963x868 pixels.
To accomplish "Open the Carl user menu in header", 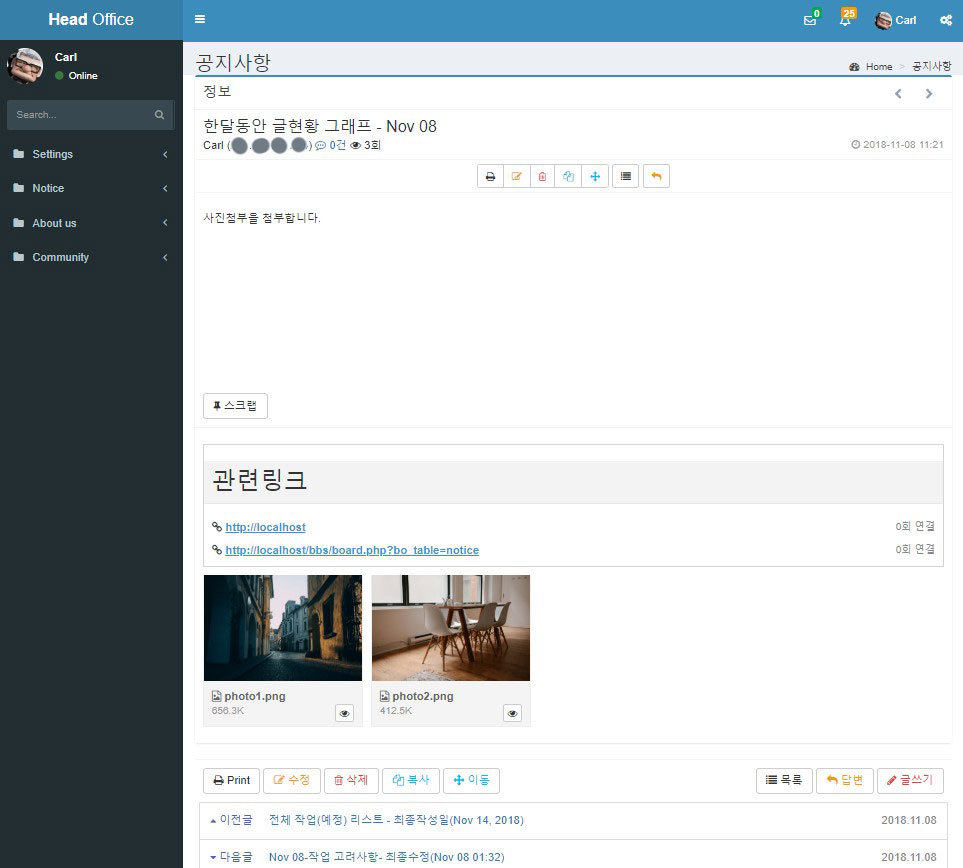I will (895, 20).
